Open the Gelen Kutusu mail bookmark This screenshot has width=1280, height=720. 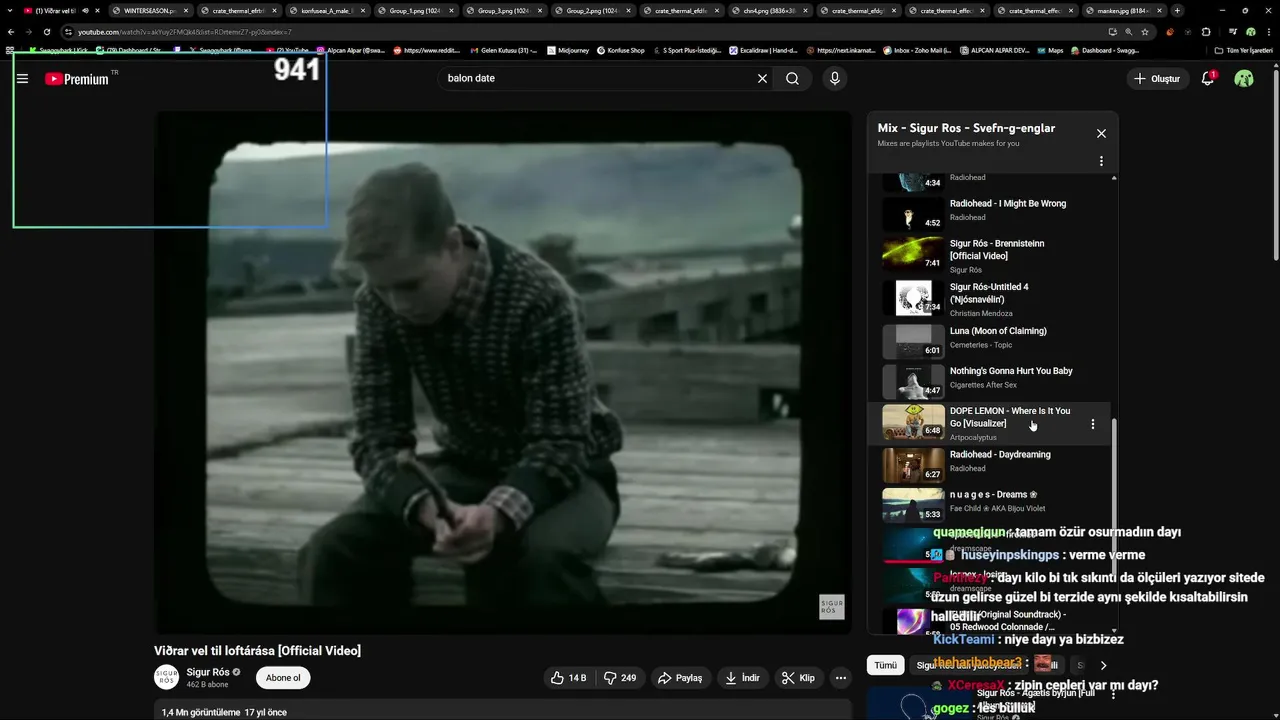(503, 50)
